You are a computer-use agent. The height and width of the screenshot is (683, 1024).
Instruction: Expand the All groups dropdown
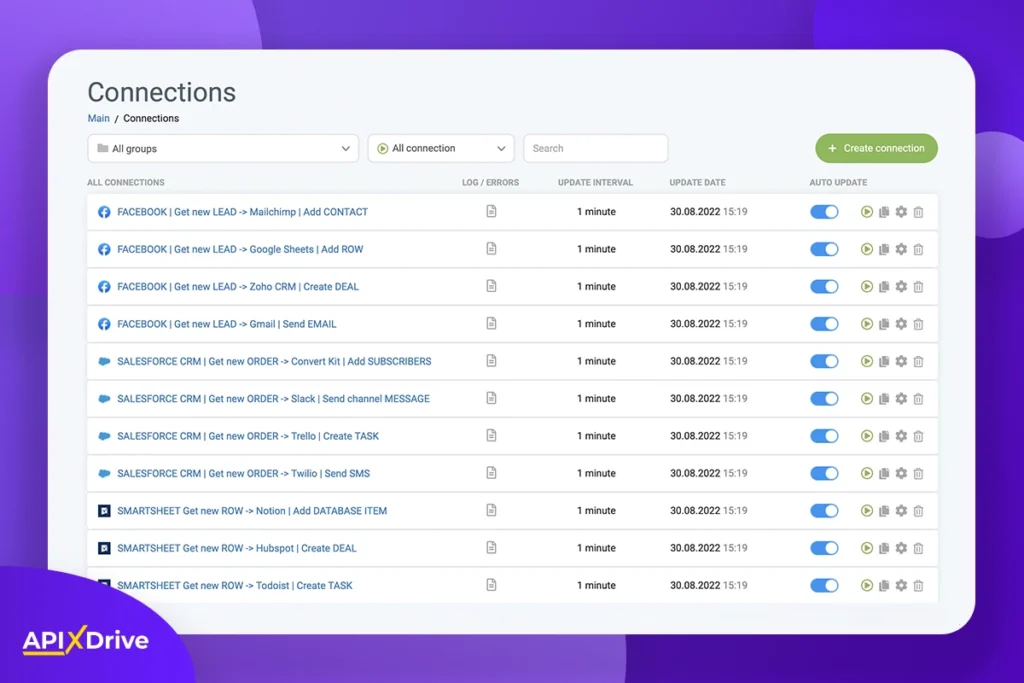[x=223, y=149]
